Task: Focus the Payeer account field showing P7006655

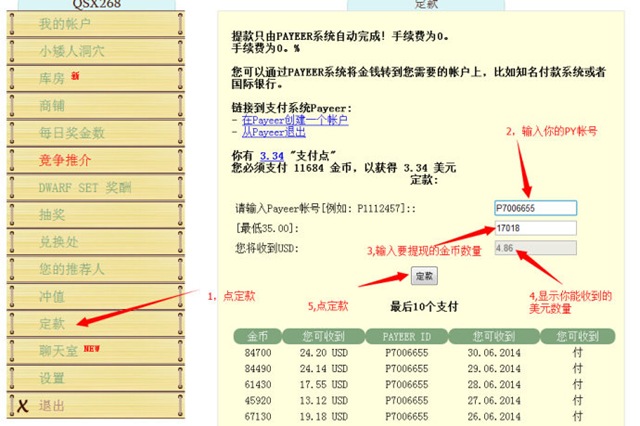Action: click(535, 208)
